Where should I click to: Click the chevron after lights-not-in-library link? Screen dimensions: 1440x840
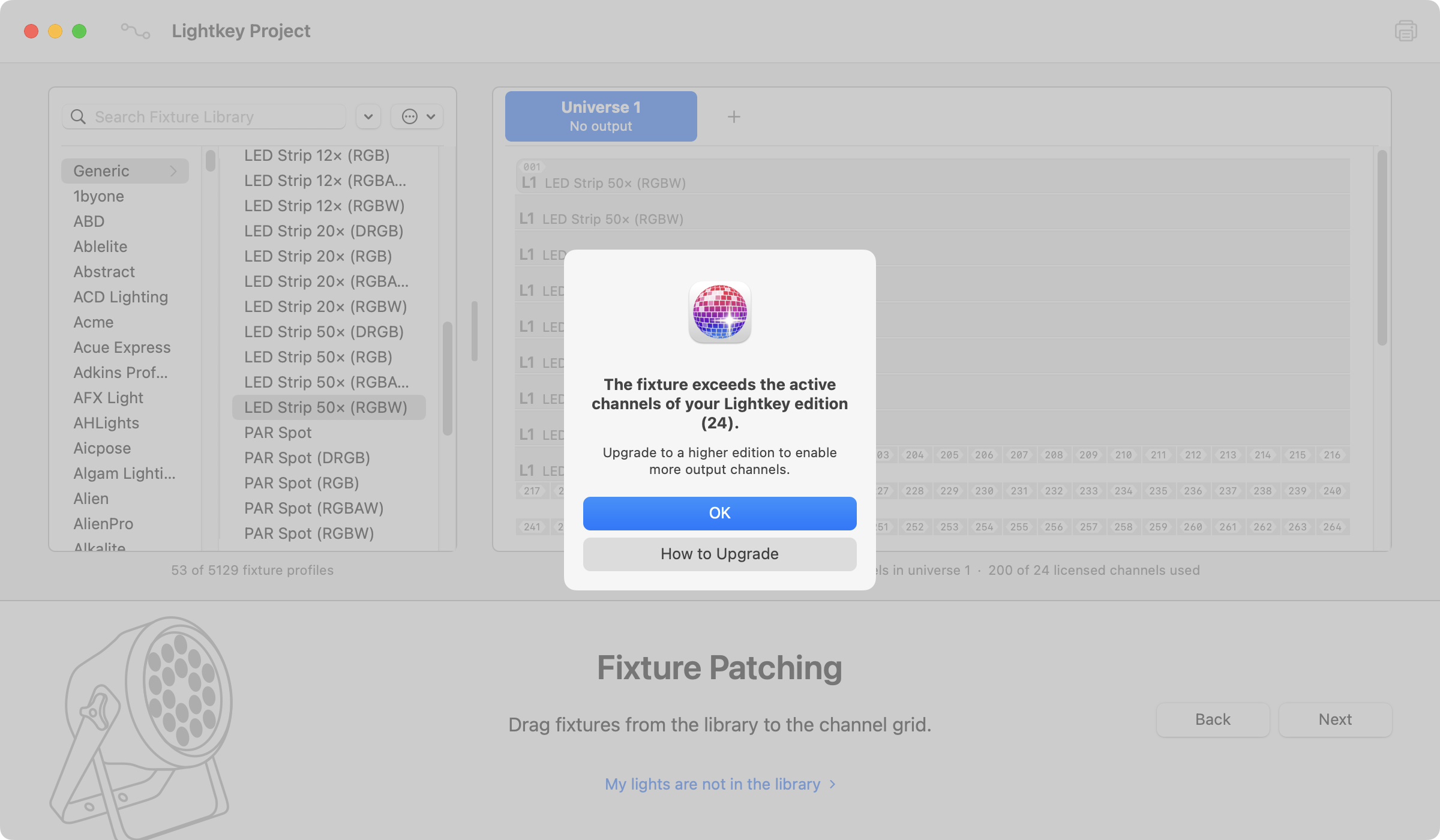coord(832,784)
